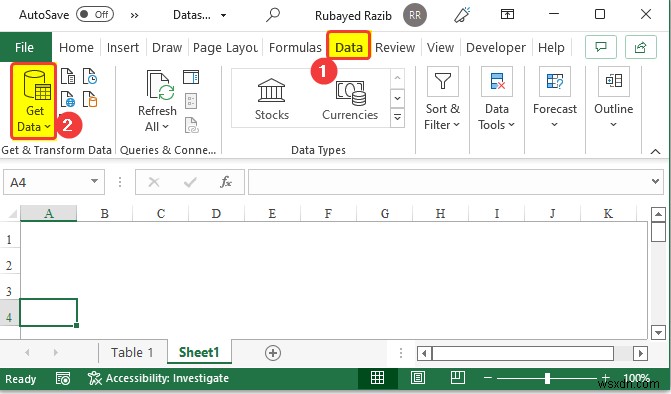This screenshot has width=671, height=394.
Task: Click the vertical scrollbar down arrow
Action: (x=658, y=332)
